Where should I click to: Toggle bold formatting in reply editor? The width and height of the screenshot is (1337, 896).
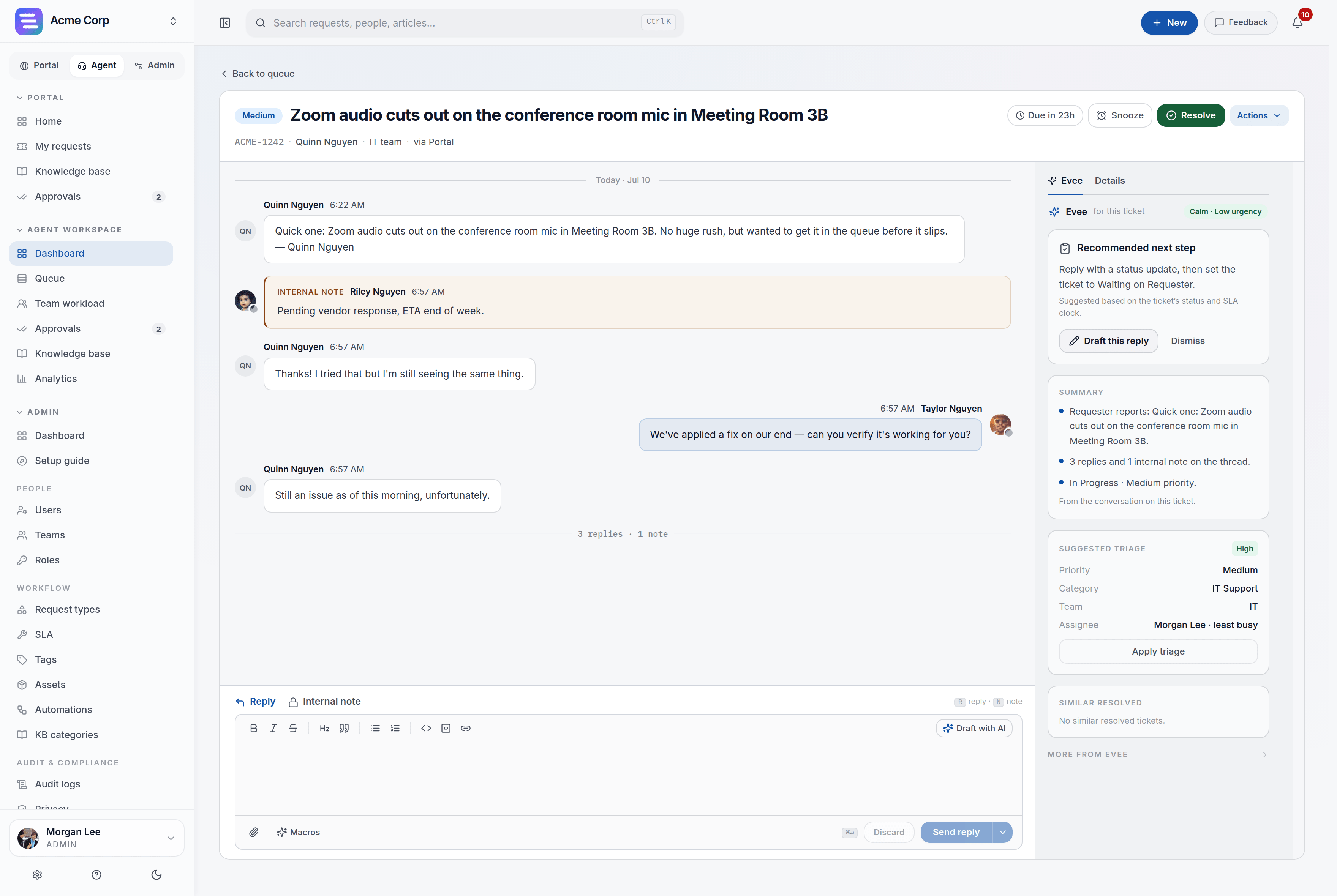[254, 728]
